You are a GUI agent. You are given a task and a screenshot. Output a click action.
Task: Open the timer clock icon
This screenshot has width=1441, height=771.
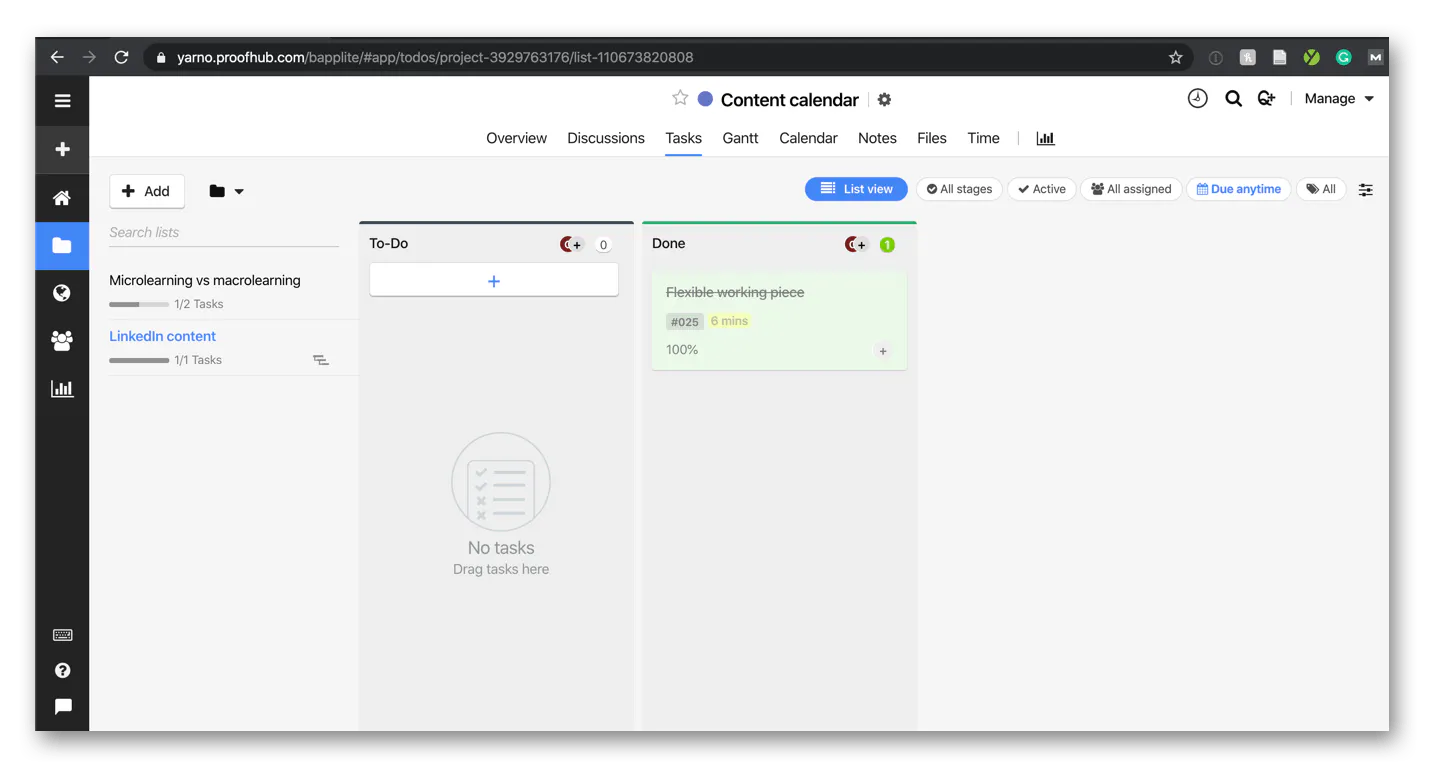[x=1197, y=98]
